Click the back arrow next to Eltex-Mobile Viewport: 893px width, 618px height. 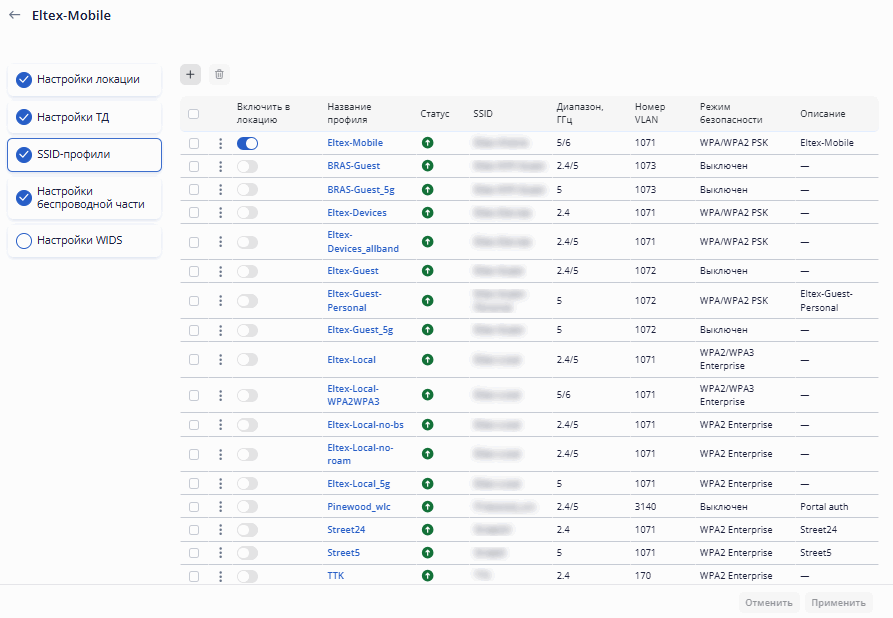(x=14, y=16)
